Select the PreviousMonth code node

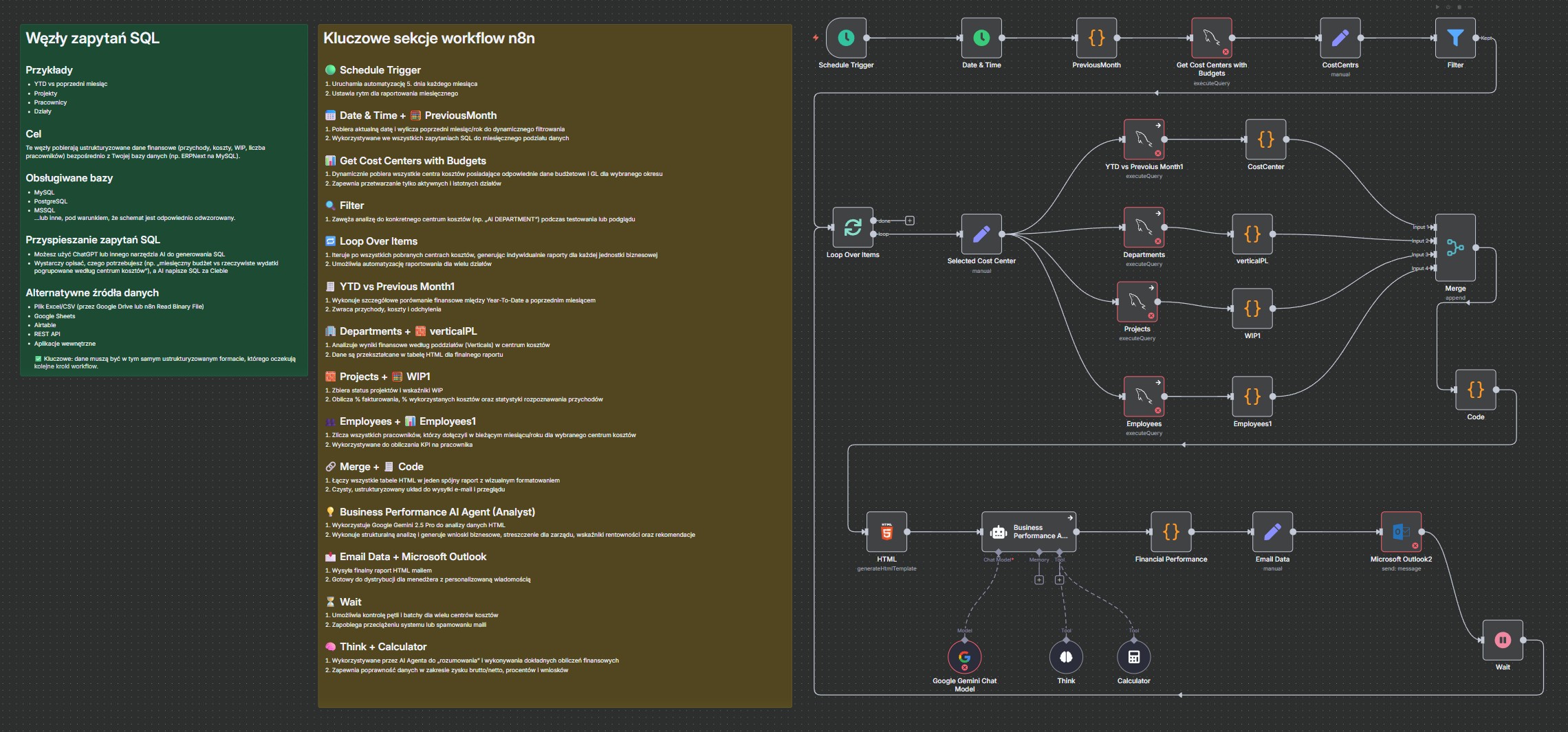1096,38
